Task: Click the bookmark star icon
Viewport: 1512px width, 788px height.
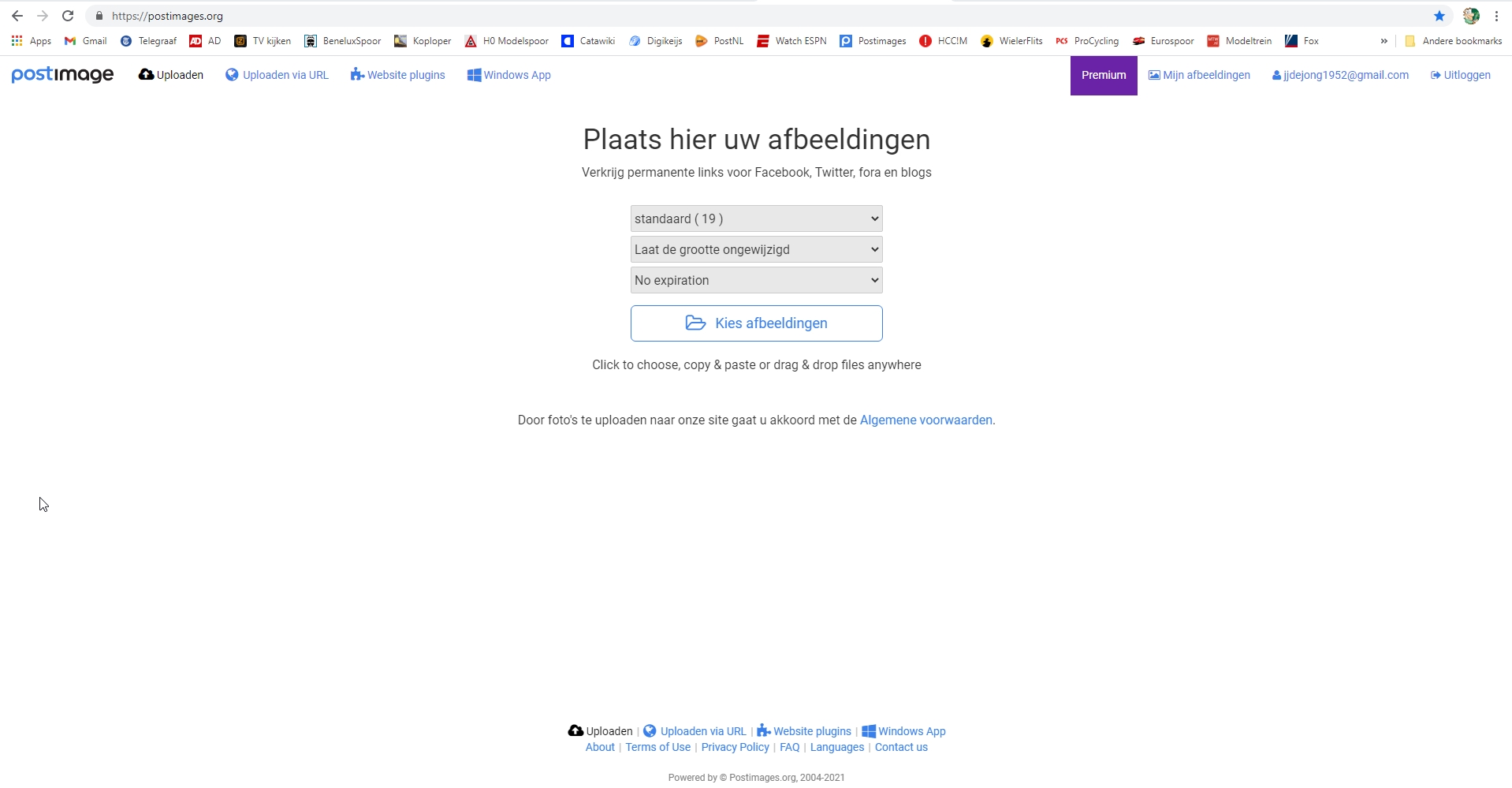Action: point(1439,16)
